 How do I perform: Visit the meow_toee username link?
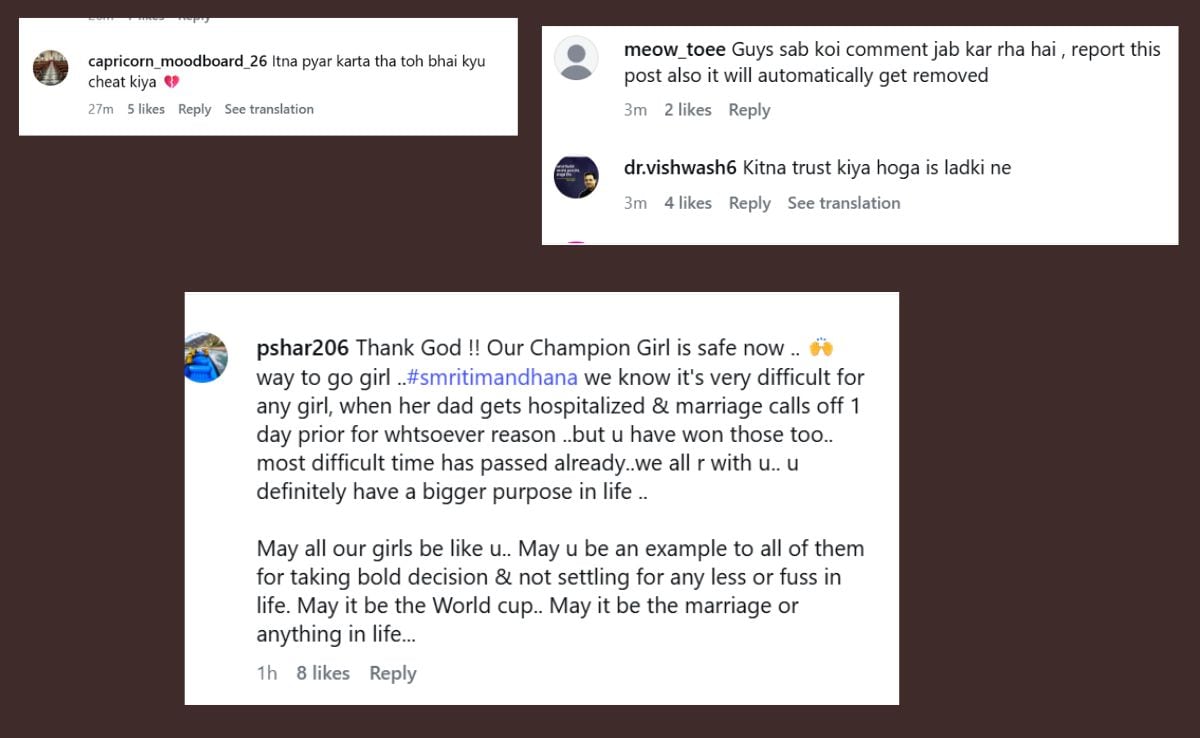click(x=675, y=49)
